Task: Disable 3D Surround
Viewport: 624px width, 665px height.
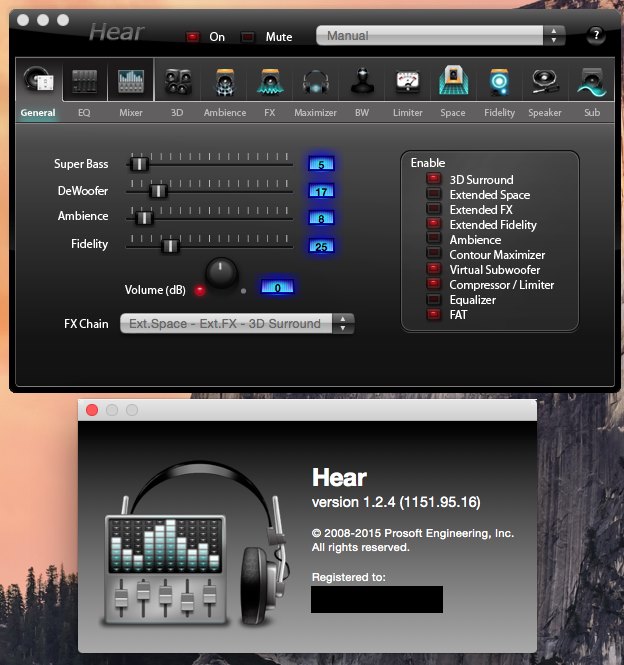Action: point(434,179)
